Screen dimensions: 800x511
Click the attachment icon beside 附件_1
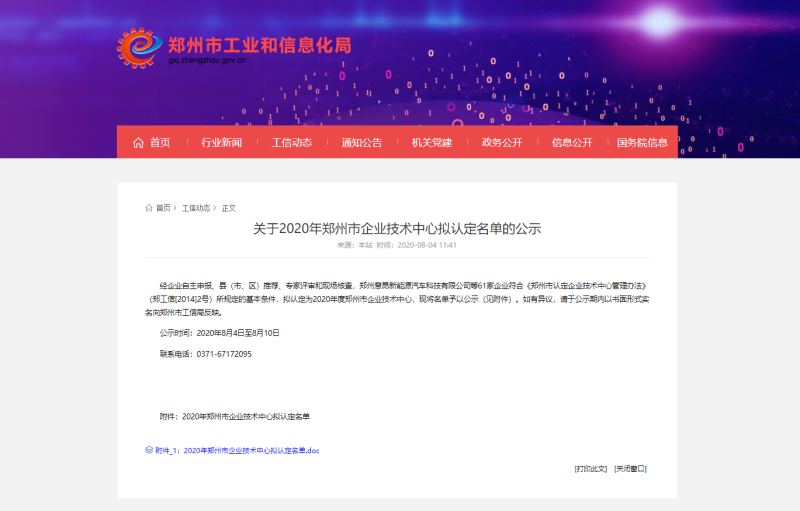(x=149, y=450)
